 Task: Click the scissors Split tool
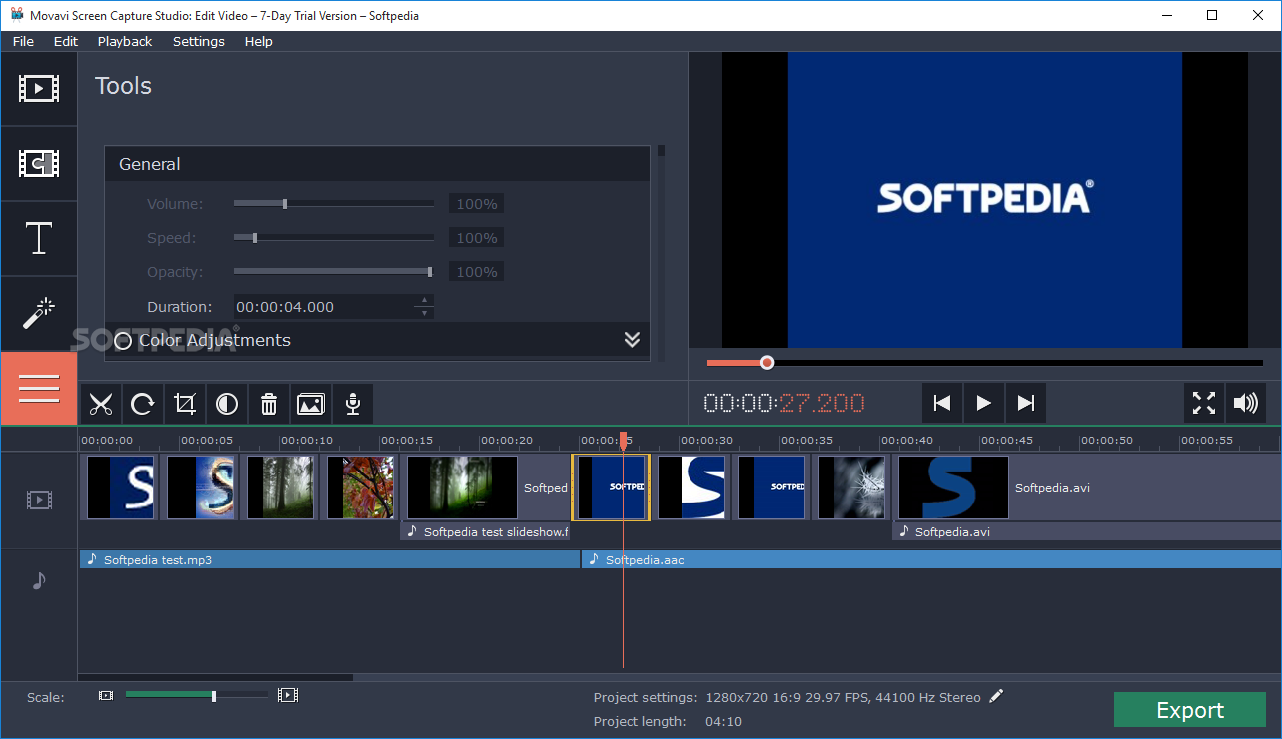100,404
